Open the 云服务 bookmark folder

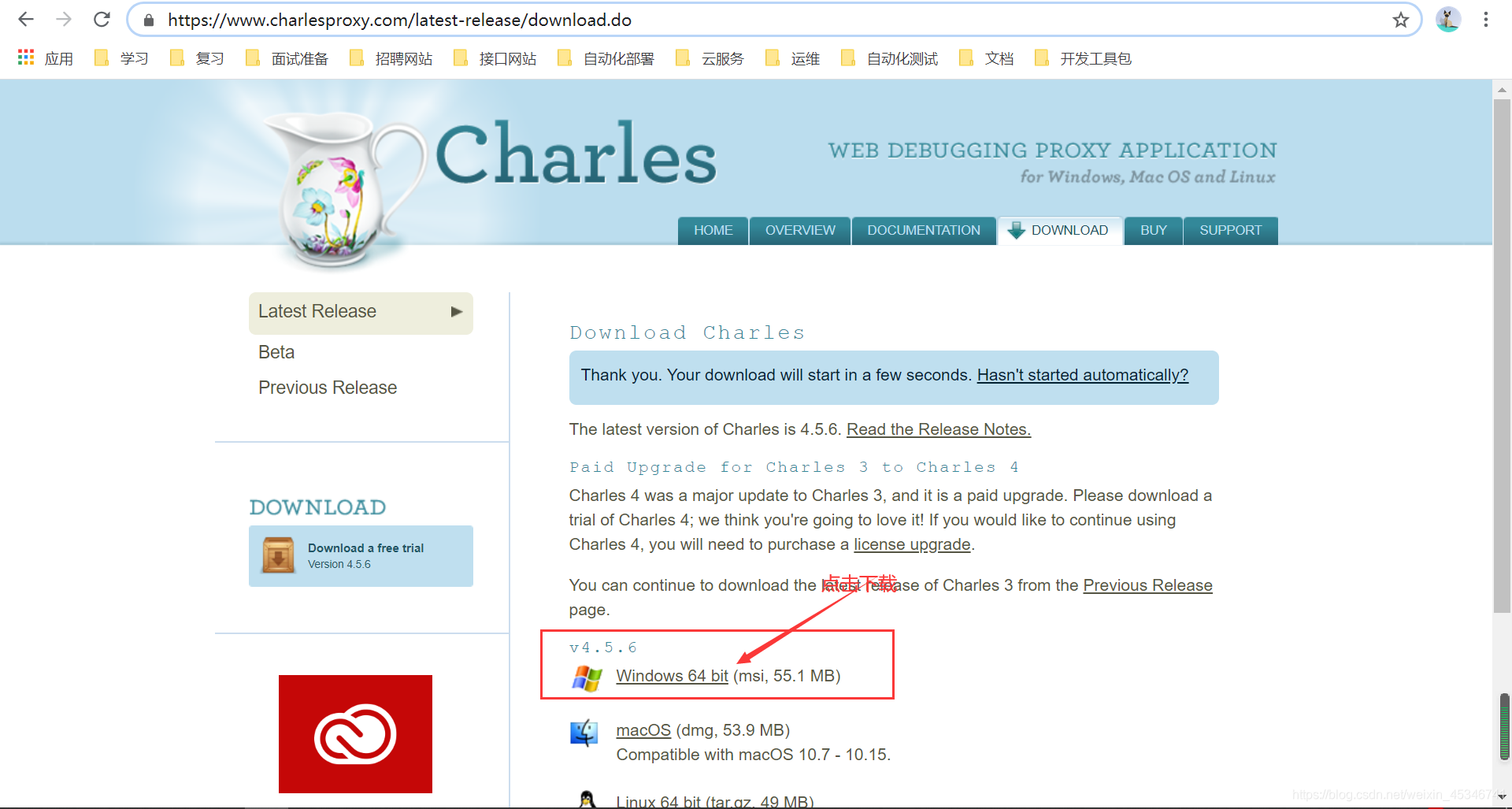(710, 58)
